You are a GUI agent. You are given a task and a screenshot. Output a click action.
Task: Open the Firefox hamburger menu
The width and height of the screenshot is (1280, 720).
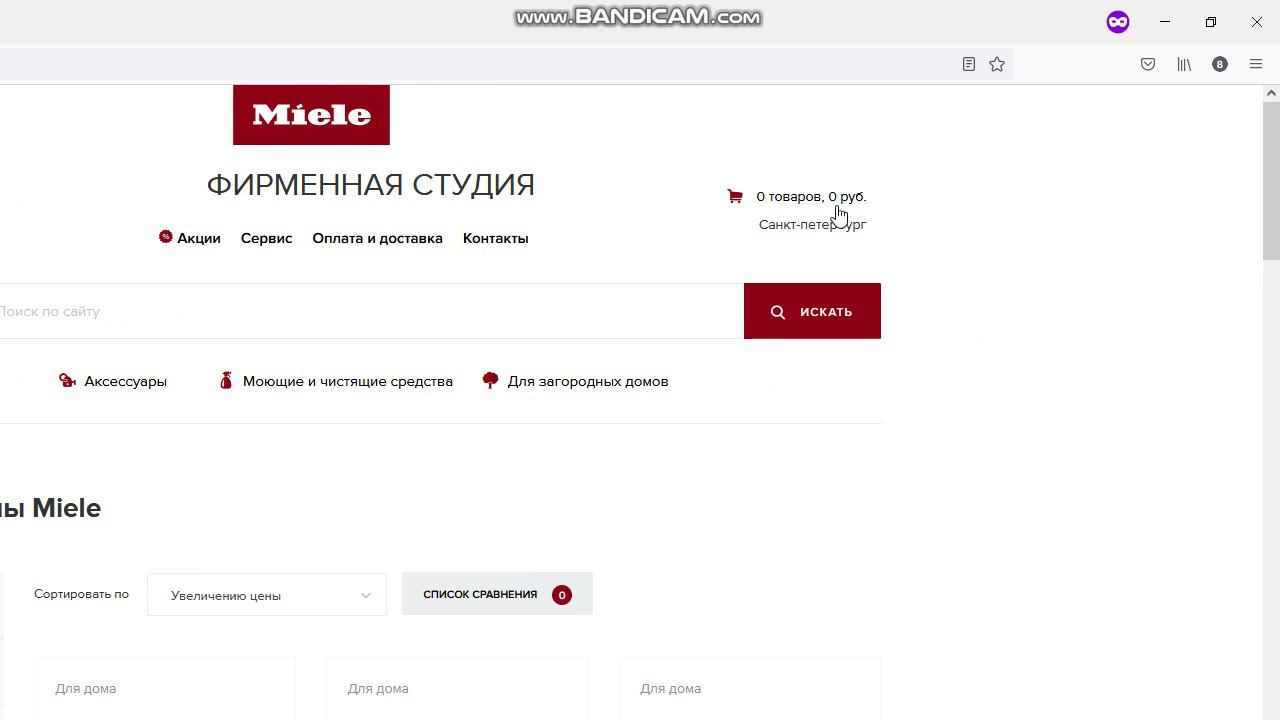[1256, 64]
